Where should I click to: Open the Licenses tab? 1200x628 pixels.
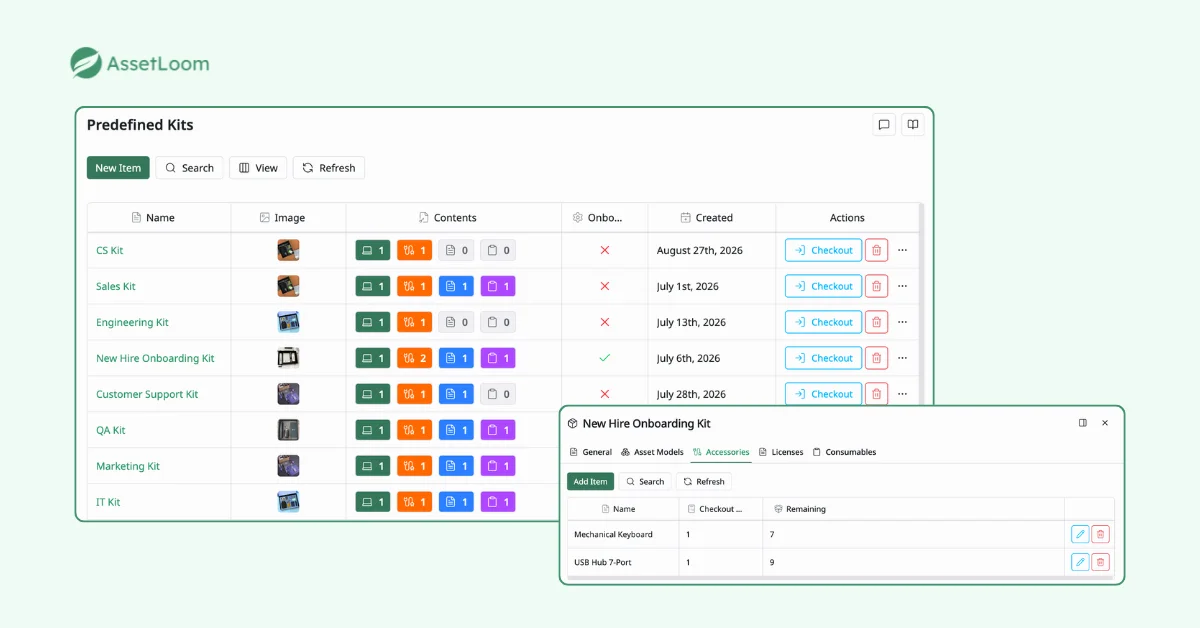[x=781, y=452]
